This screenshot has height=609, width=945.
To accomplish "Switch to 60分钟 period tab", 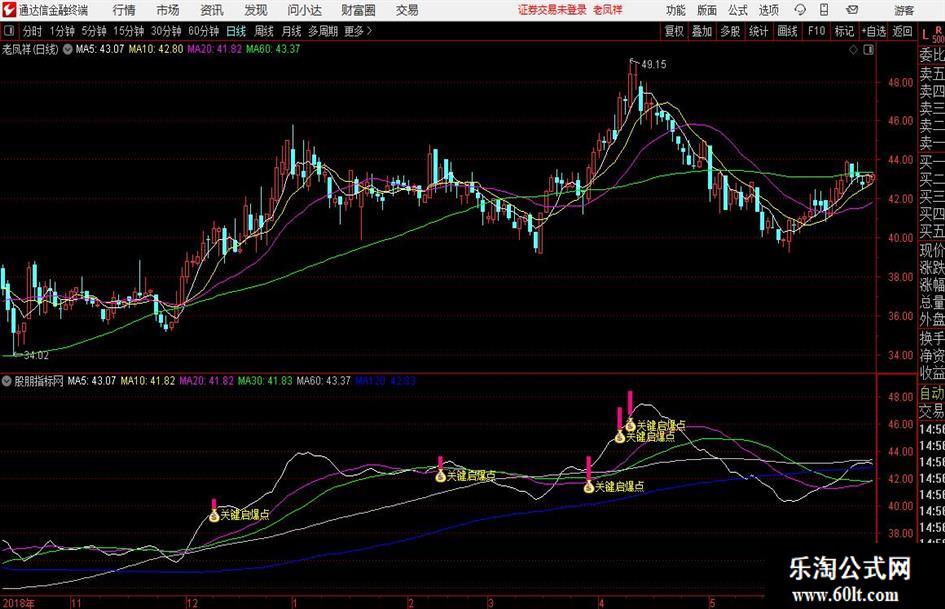I will coord(203,31).
